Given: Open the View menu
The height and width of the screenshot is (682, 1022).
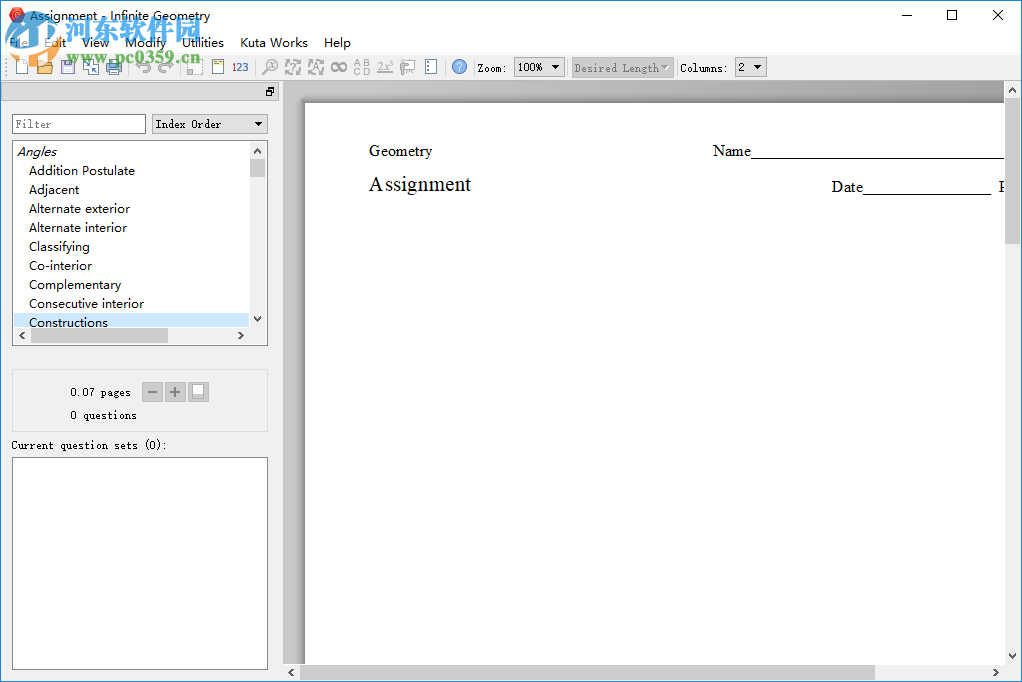Looking at the screenshot, I should (95, 42).
